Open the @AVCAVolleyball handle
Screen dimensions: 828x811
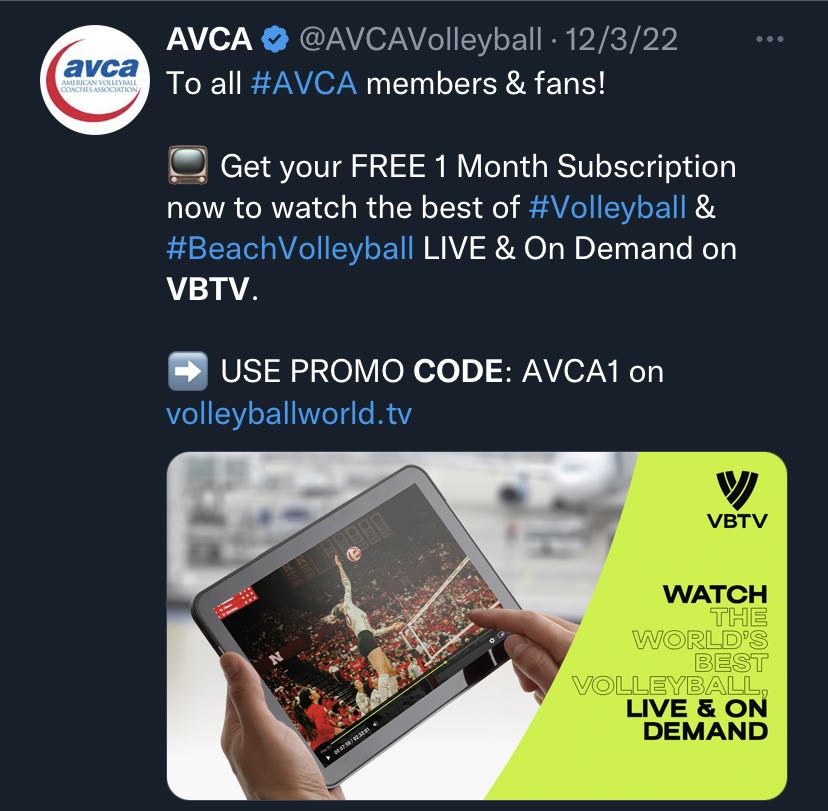point(421,40)
